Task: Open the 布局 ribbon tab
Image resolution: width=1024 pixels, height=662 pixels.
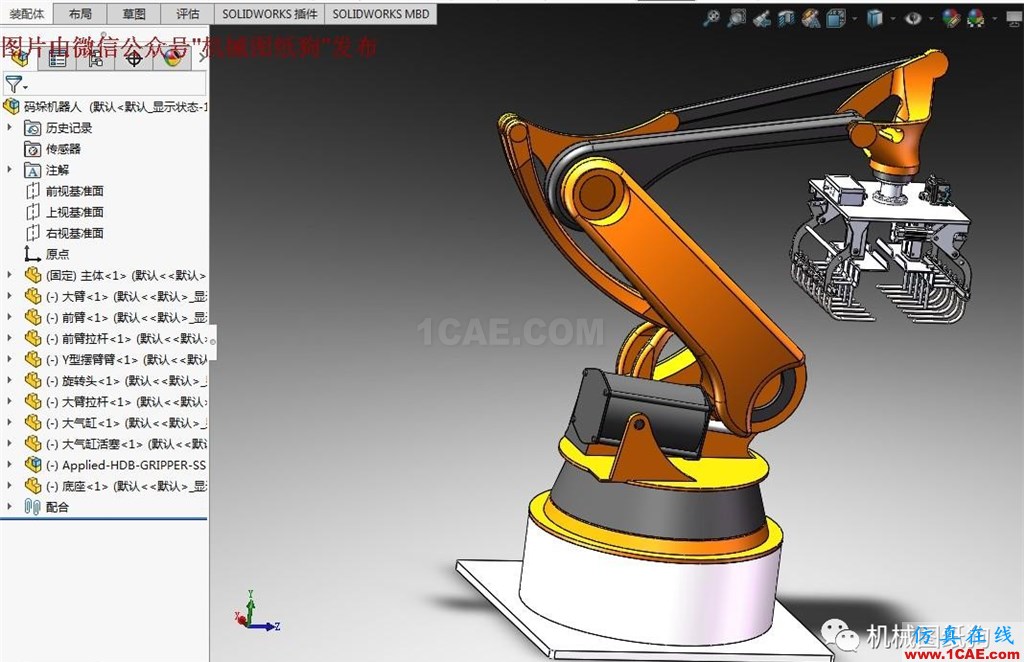Action: click(x=80, y=13)
